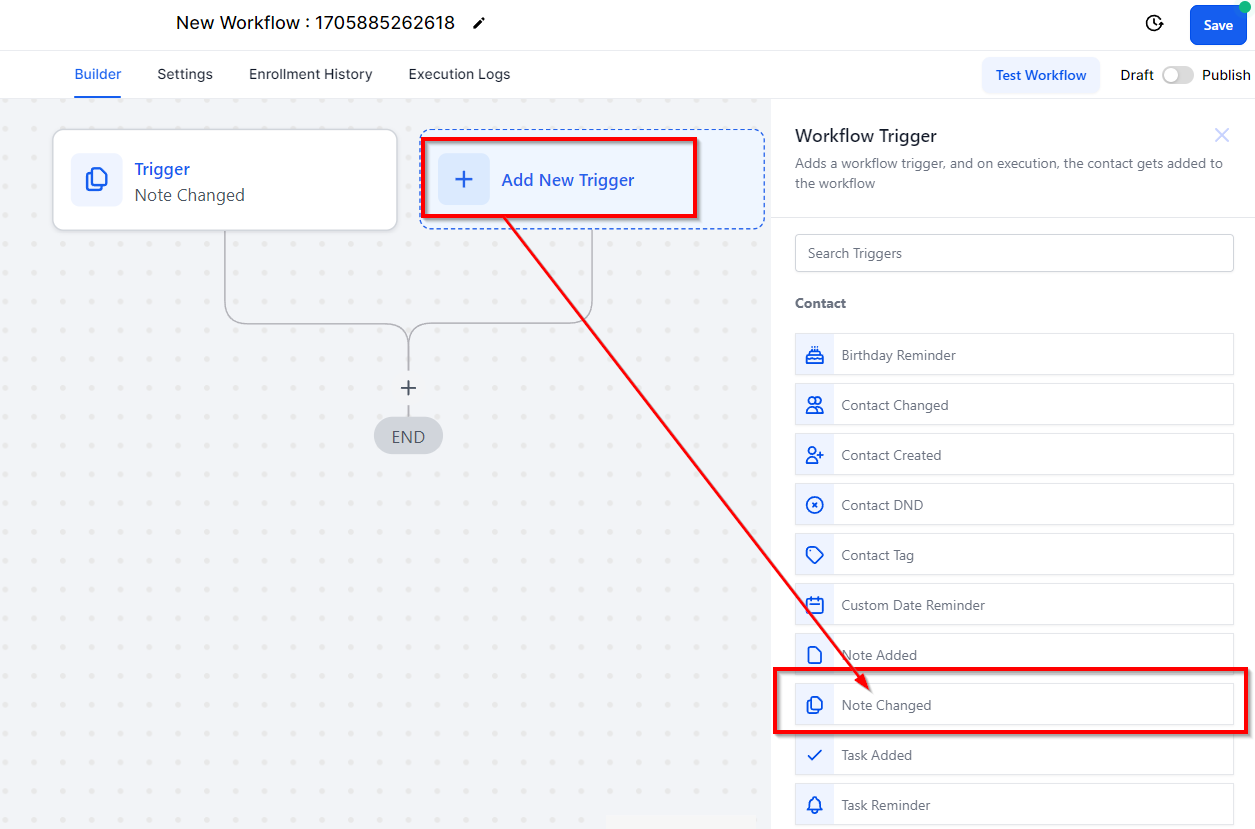Close the Workflow Trigger panel
Screen dimensions: 1255x829
coord(1221,135)
